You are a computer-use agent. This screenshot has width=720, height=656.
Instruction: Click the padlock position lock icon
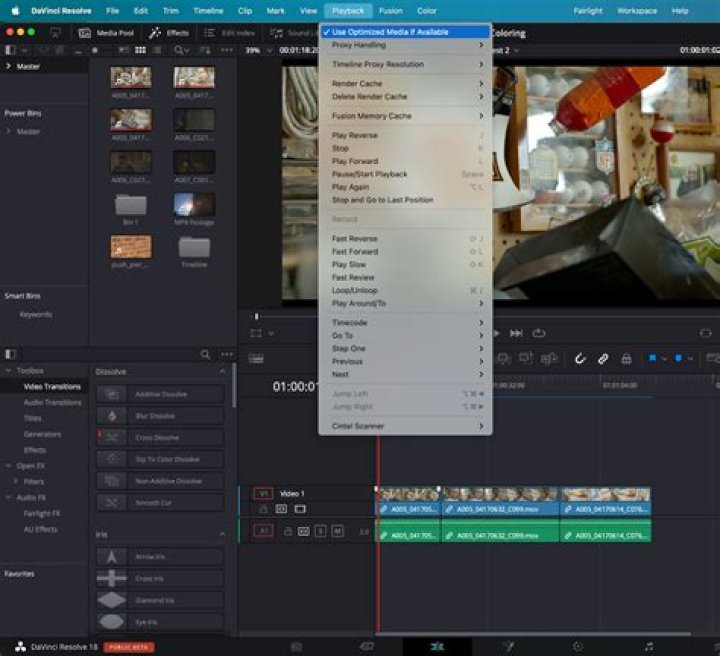[626, 358]
